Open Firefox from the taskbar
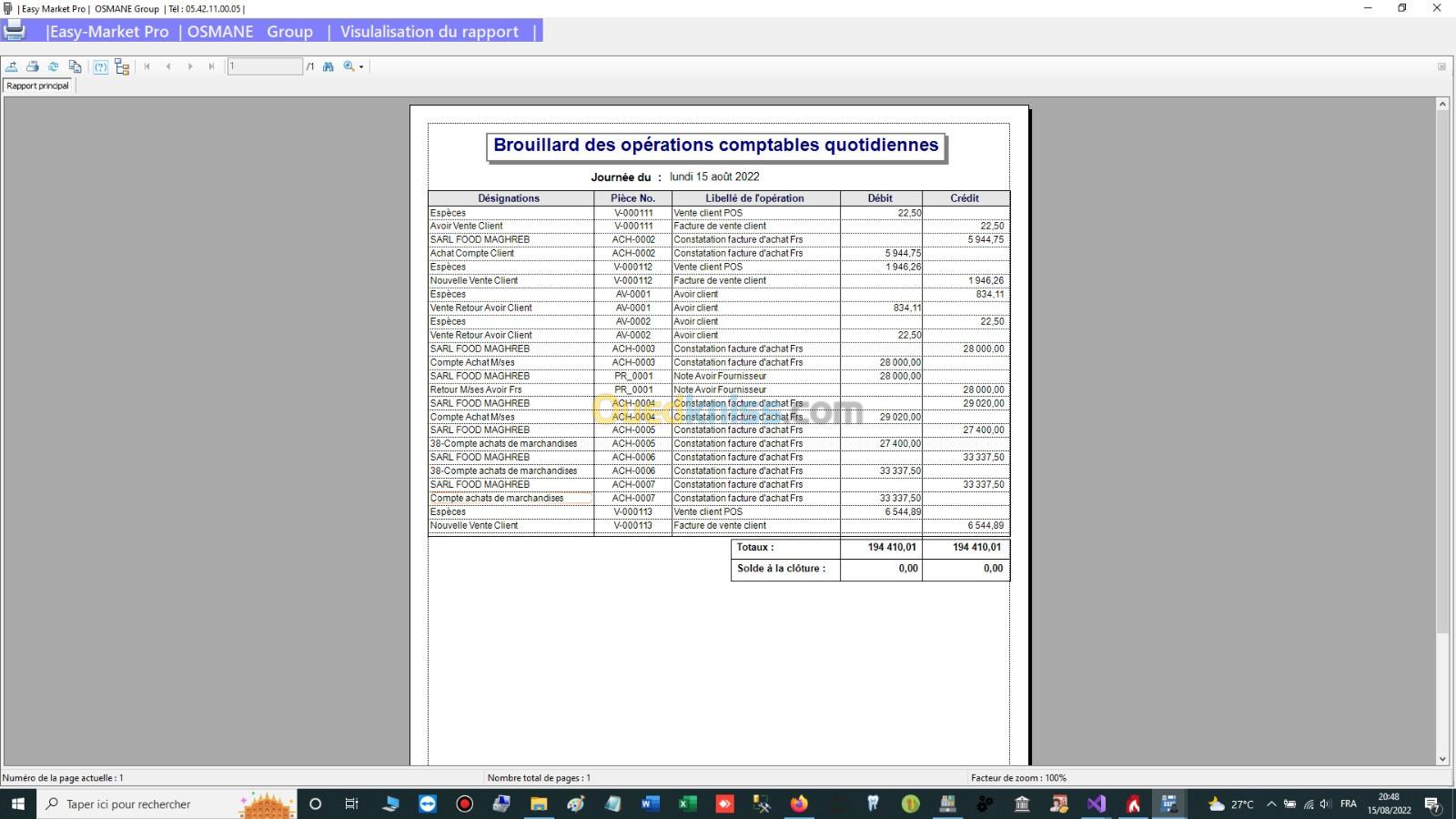Screen dimensions: 1456x819 click(x=799, y=804)
